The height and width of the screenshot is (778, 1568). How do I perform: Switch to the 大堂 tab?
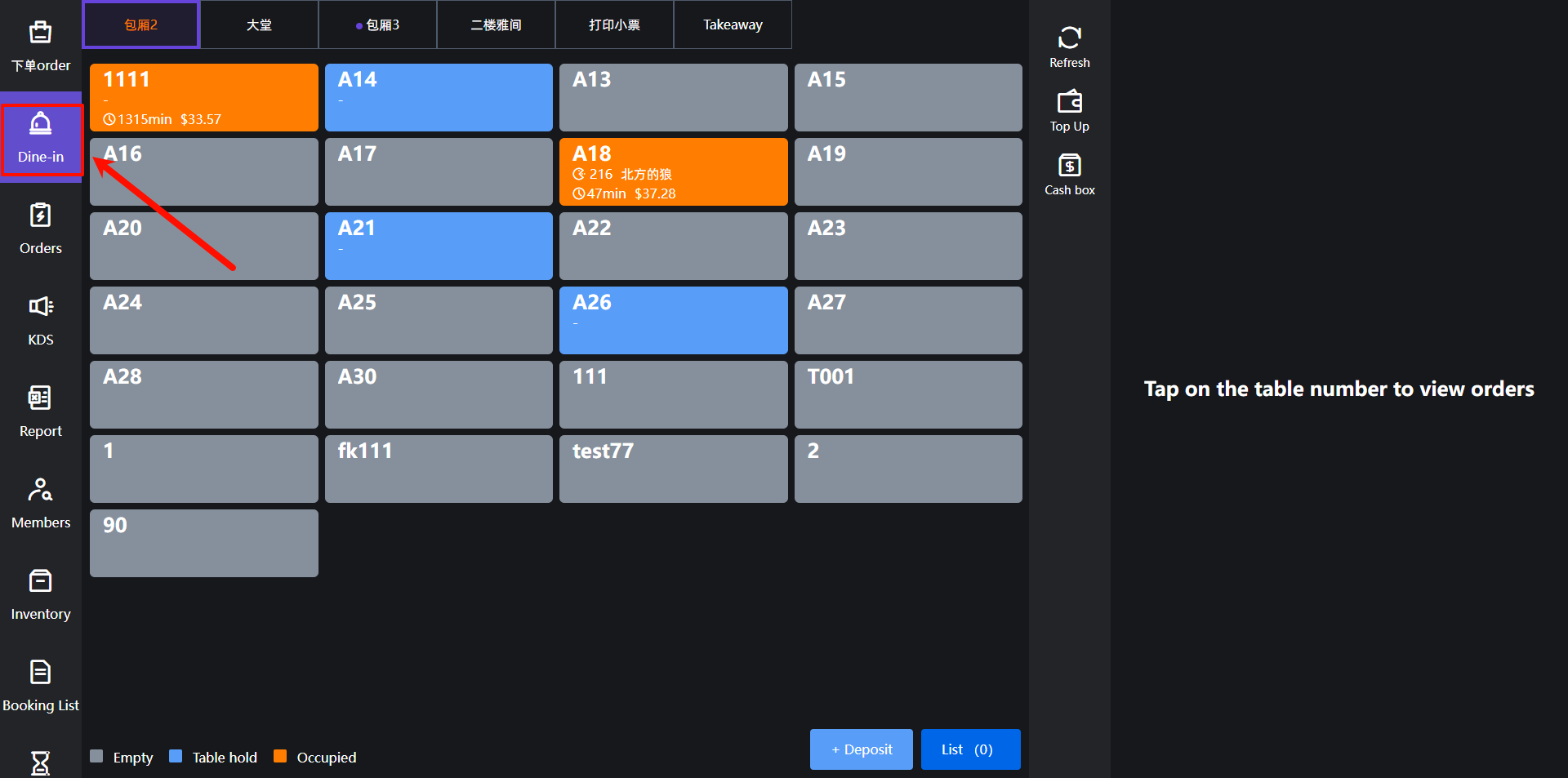259,25
